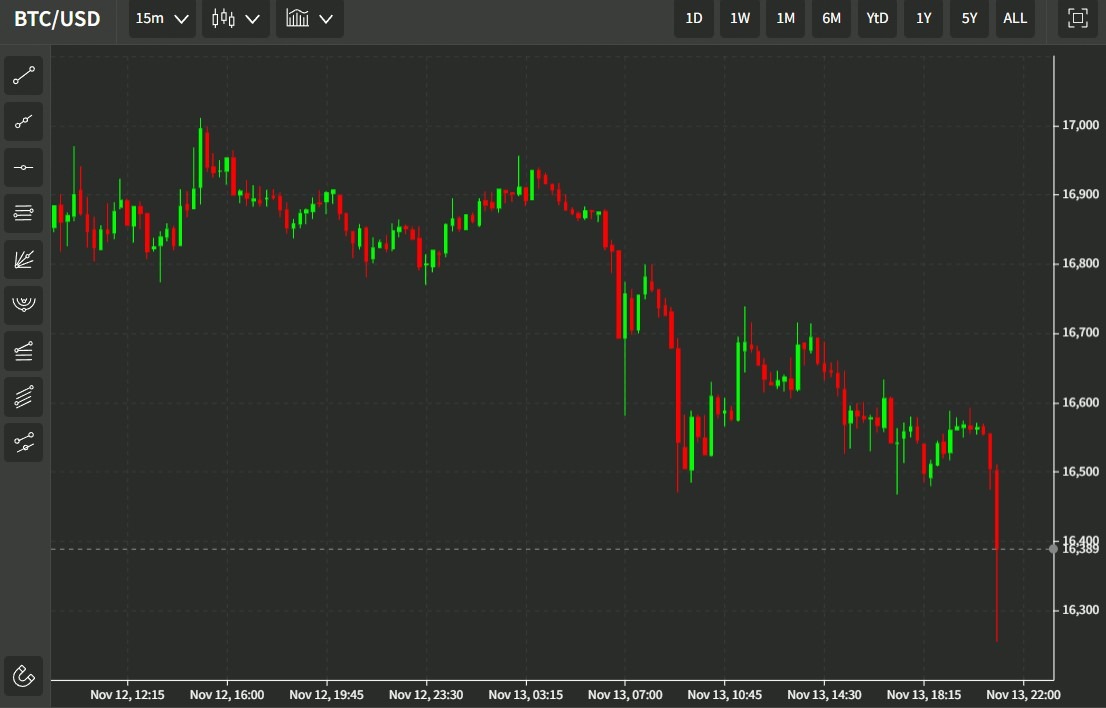The height and width of the screenshot is (708, 1106).
Task: Enter fullscreen chart view
Action: tap(1077, 18)
